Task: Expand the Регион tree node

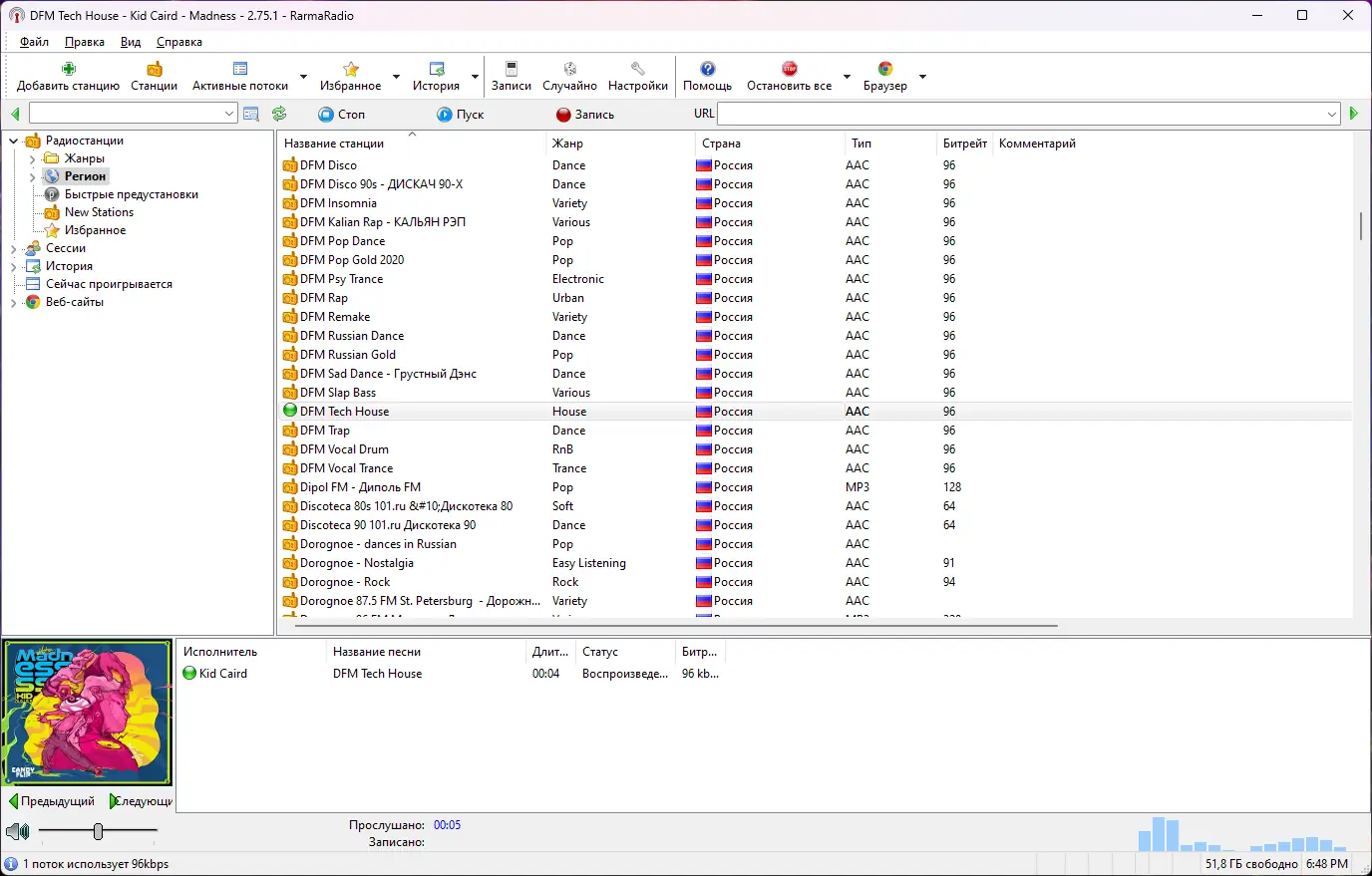Action: [33, 176]
